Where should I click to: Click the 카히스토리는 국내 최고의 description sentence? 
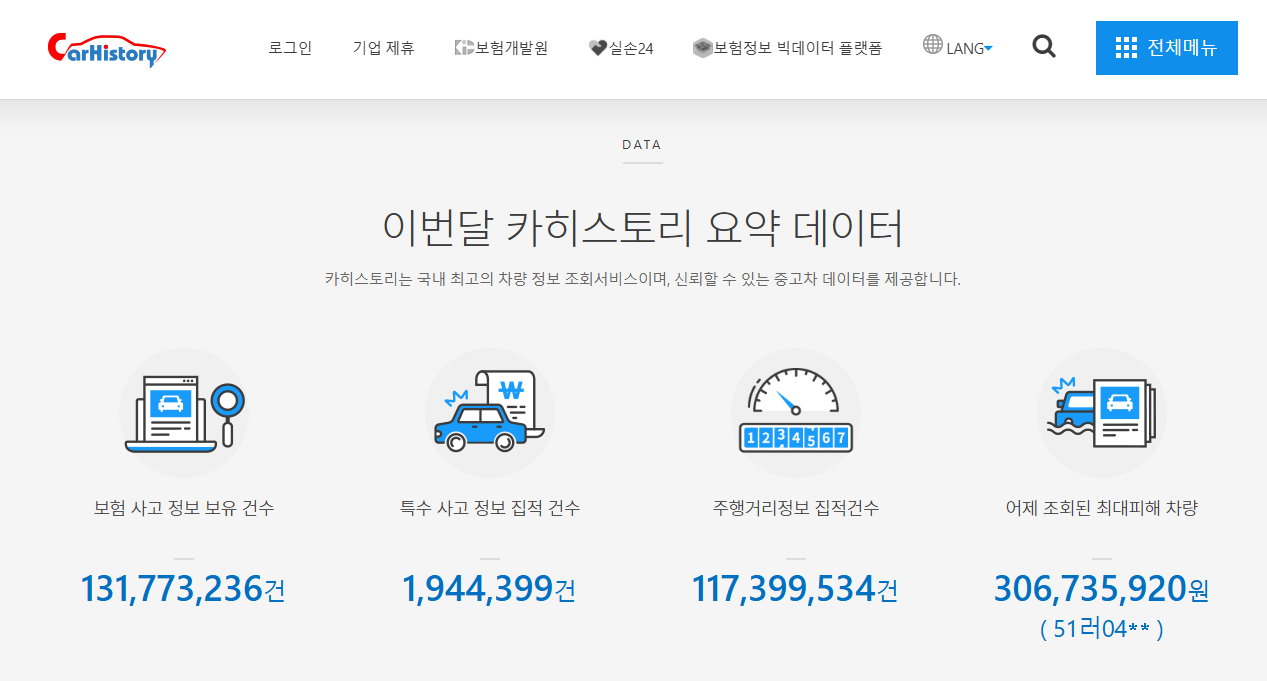pos(643,280)
